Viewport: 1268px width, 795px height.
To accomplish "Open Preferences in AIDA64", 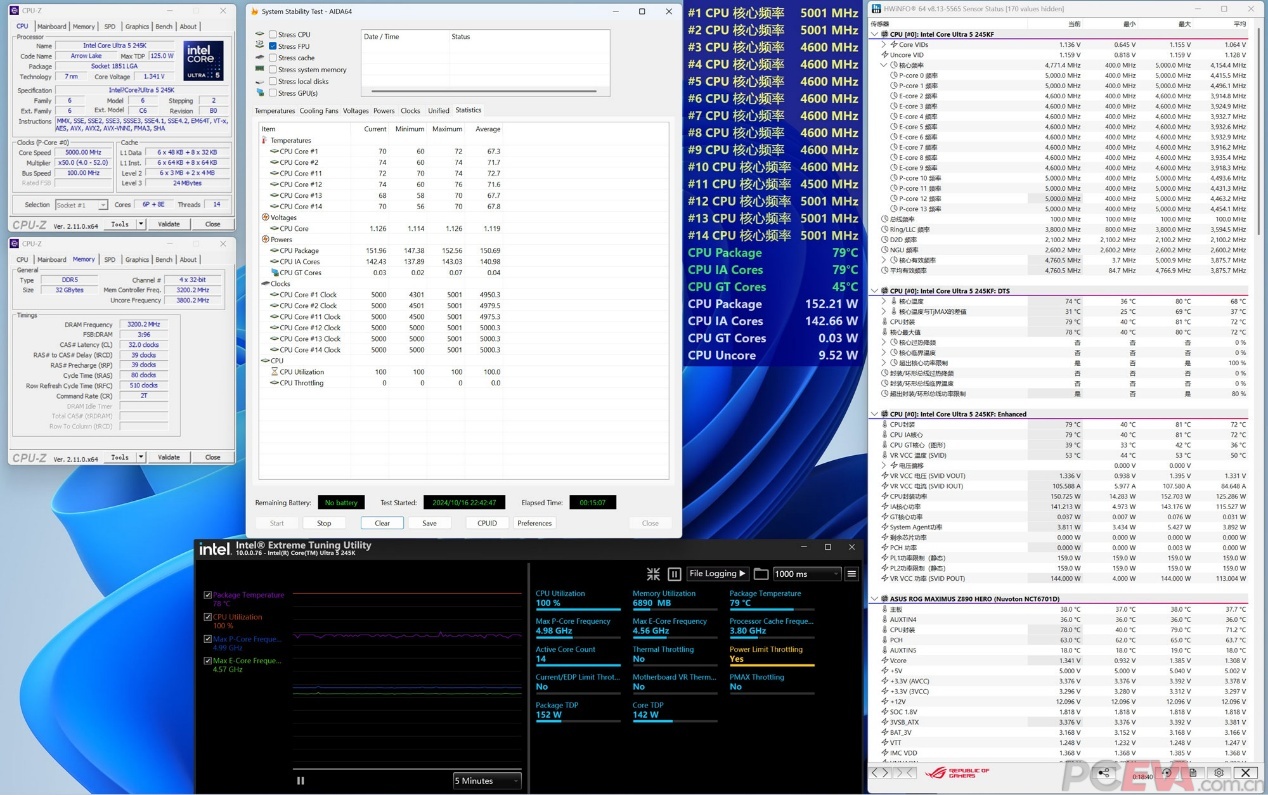I will (x=535, y=523).
